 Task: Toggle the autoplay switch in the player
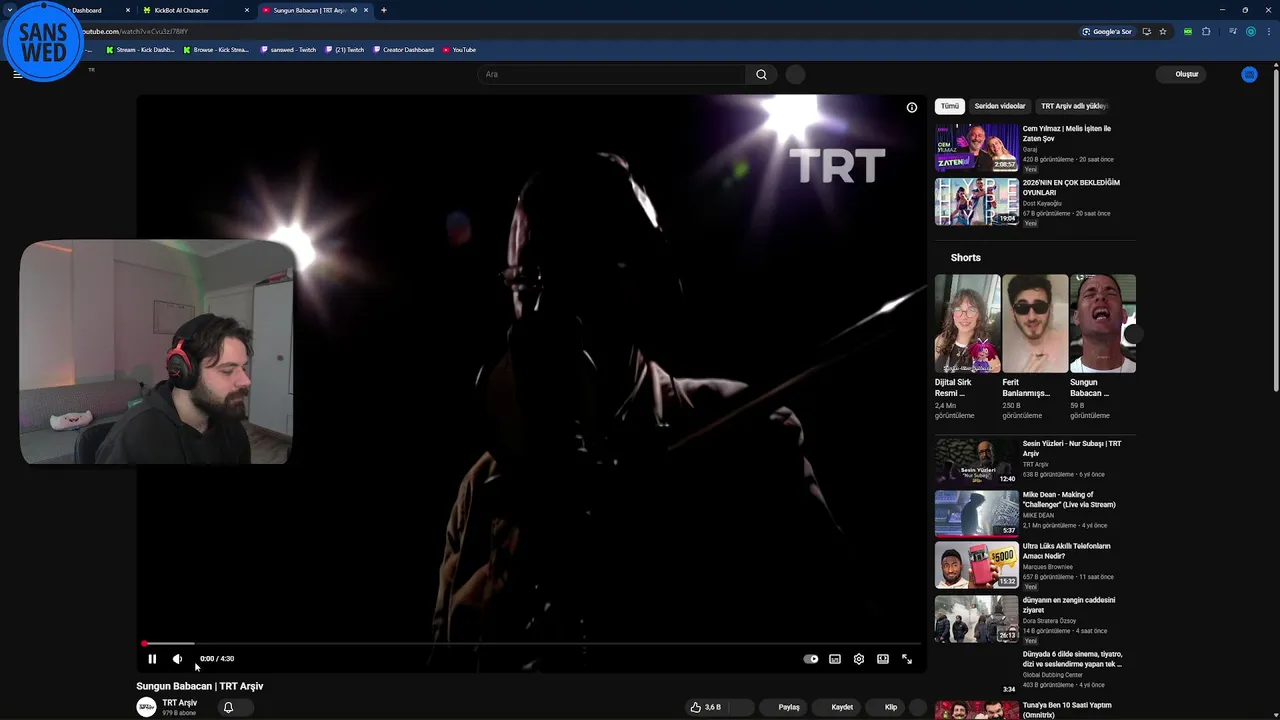click(x=811, y=659)
